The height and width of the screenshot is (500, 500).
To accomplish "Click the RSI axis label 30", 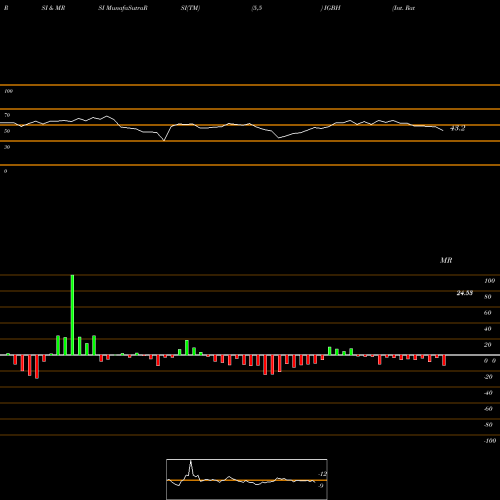I will 7,147.
